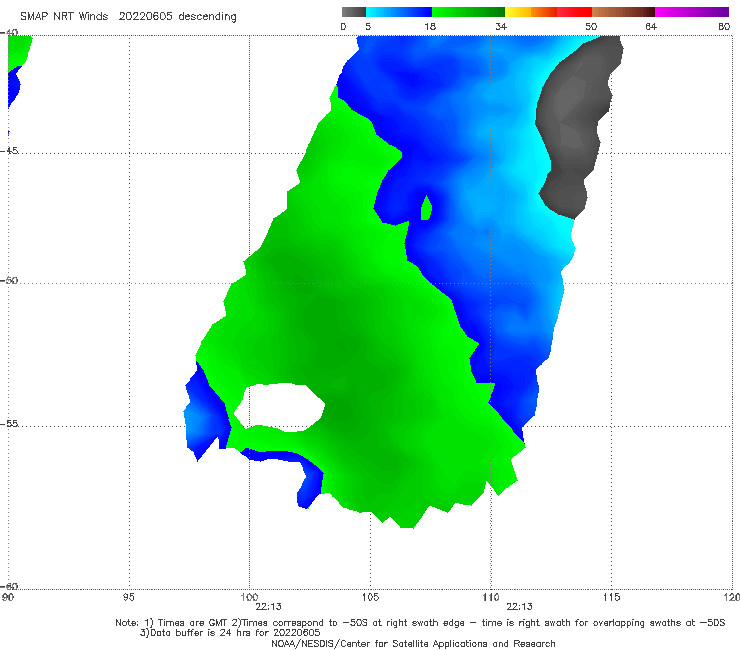Viewport: 740px width, 650px height.
Task: Click the longitude axis label '100'
Action: tap(249, 597)
